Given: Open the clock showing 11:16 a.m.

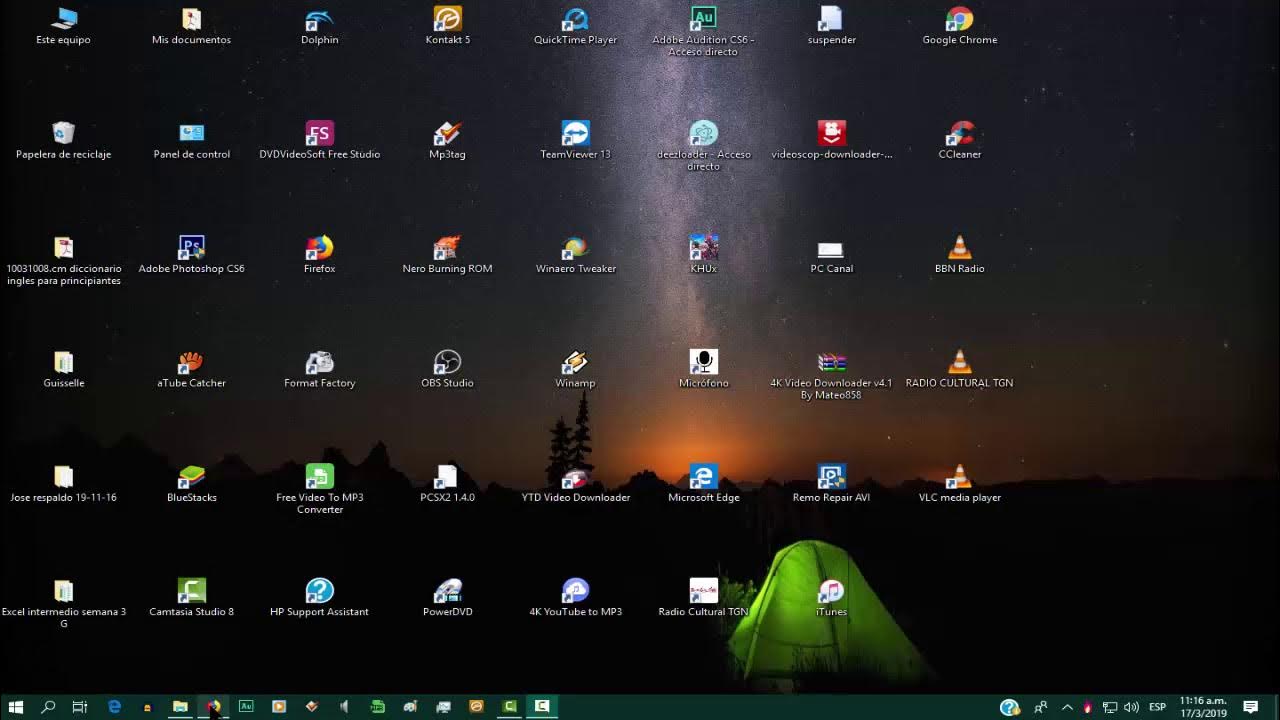Looking at the screenshot, I should pyautogui.click(x=1203, y=707).
